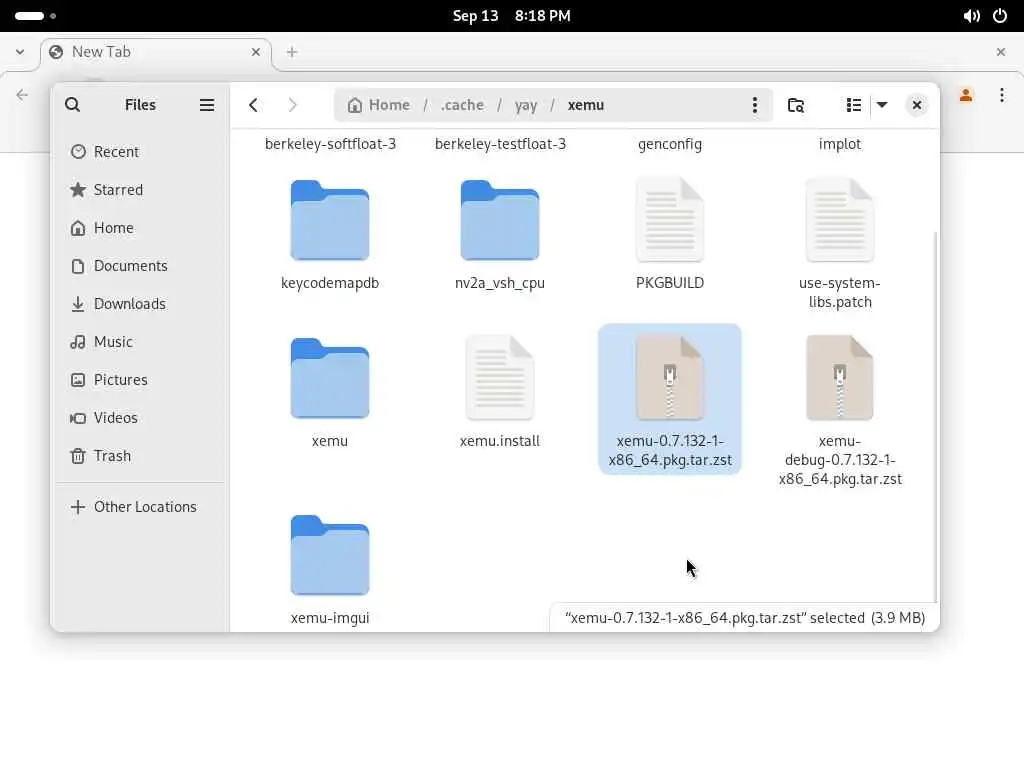Select the New Tab browser tab

point(155,52)
